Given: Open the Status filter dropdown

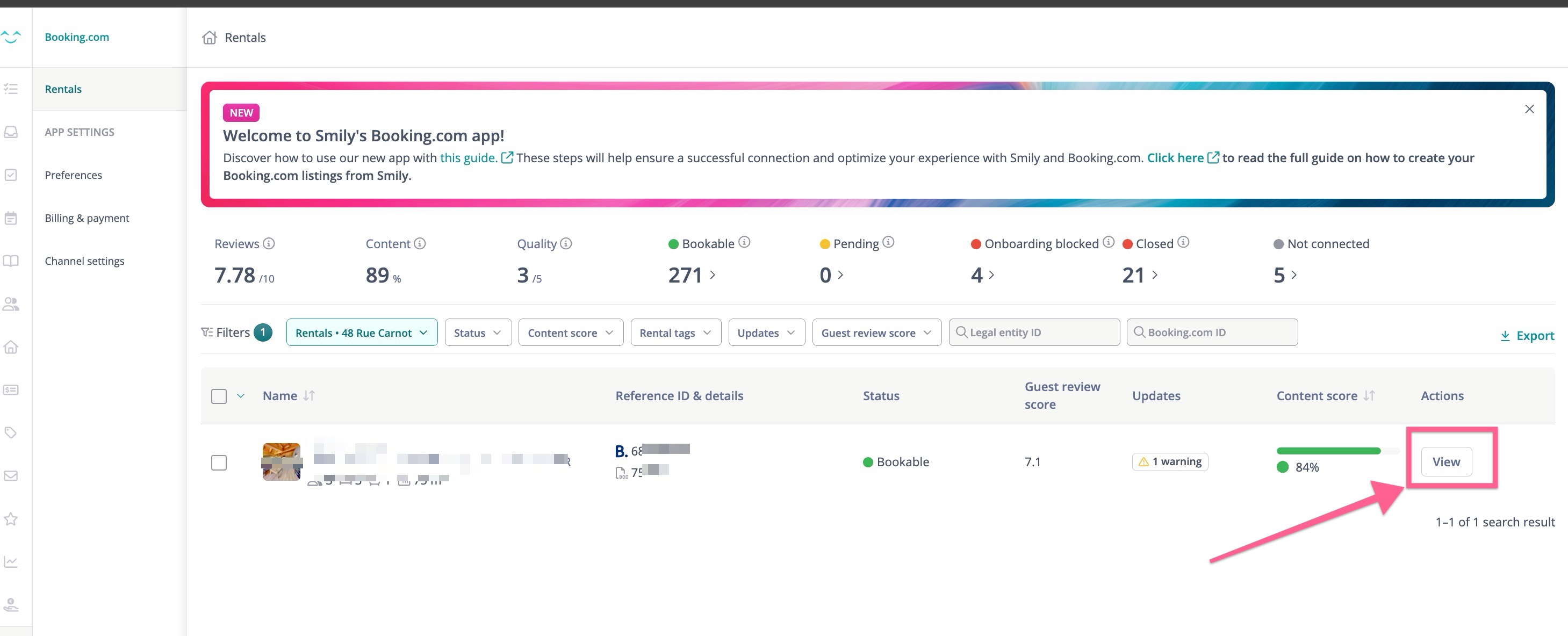Looking at the screenshot, I should pyautogui.click(x=477, y=333).
